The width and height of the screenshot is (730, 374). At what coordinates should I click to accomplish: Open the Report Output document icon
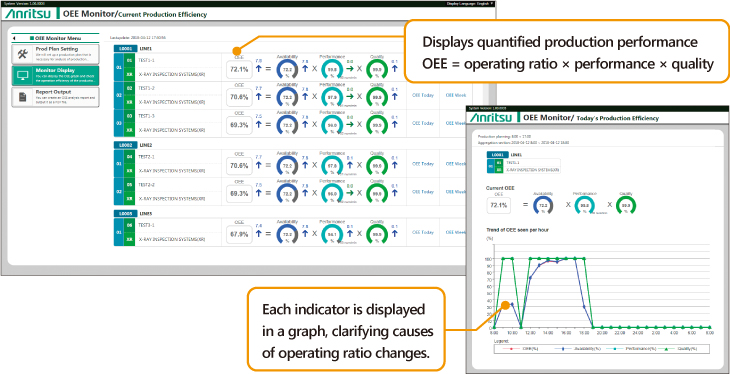pyautogui.click(x=22, y=97)
